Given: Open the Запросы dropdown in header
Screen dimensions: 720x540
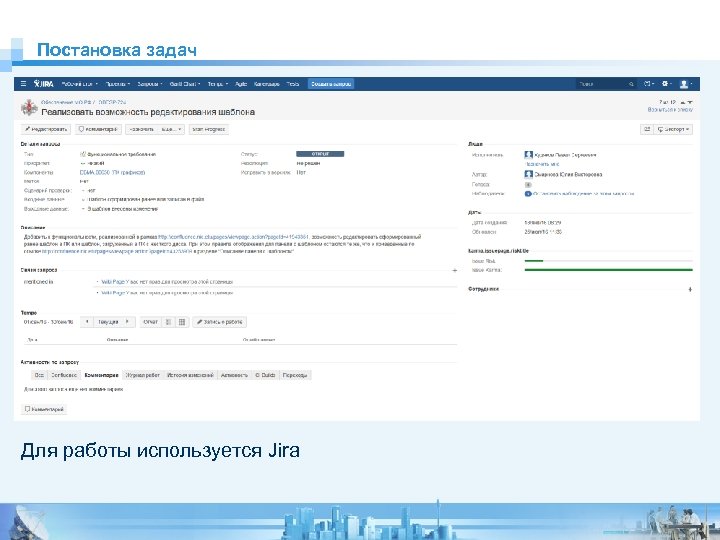Looking at the screenshot, I should (150, 84).
